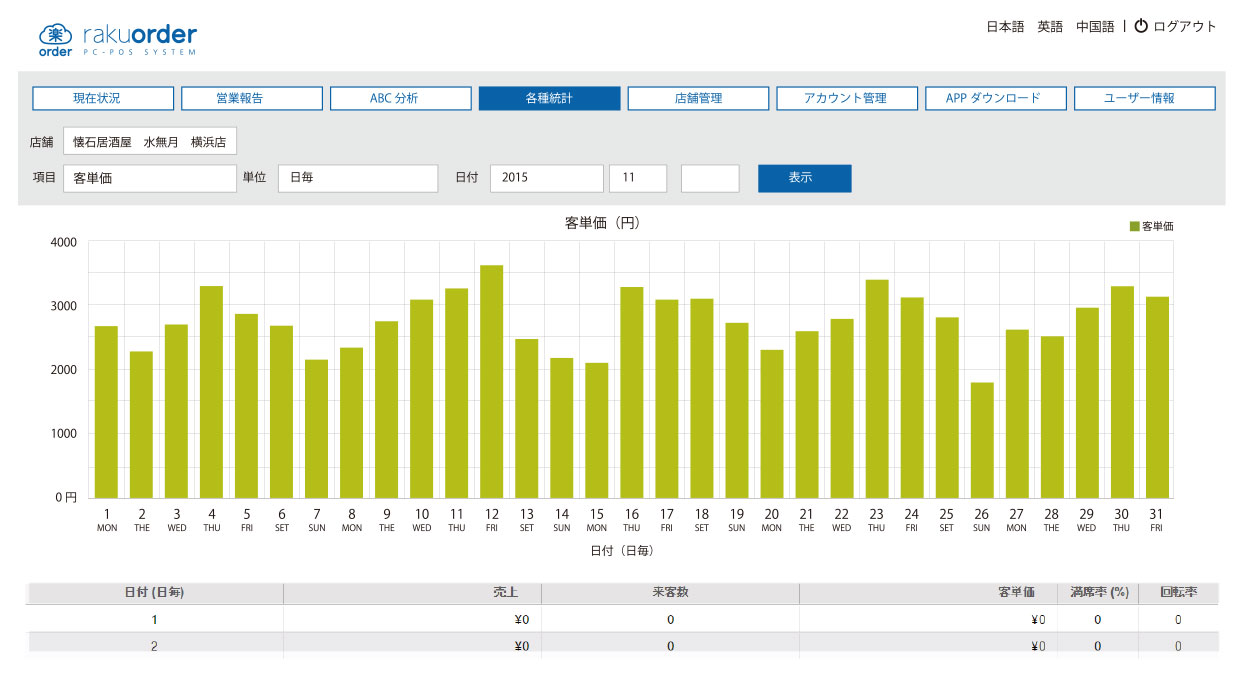The width and height of the screenshot is (1246, 674).
Task: Open the month field showing 11
Action: [638, 178]
